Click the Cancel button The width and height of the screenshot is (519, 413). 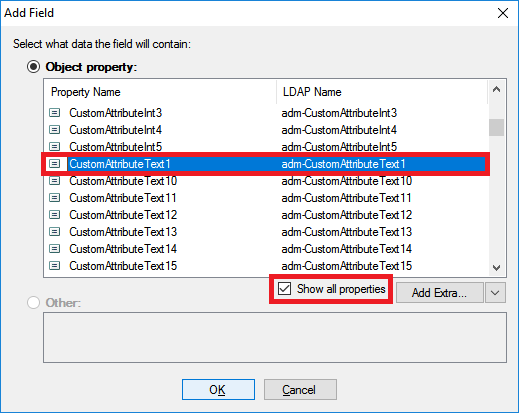click(x=300, y=389)
